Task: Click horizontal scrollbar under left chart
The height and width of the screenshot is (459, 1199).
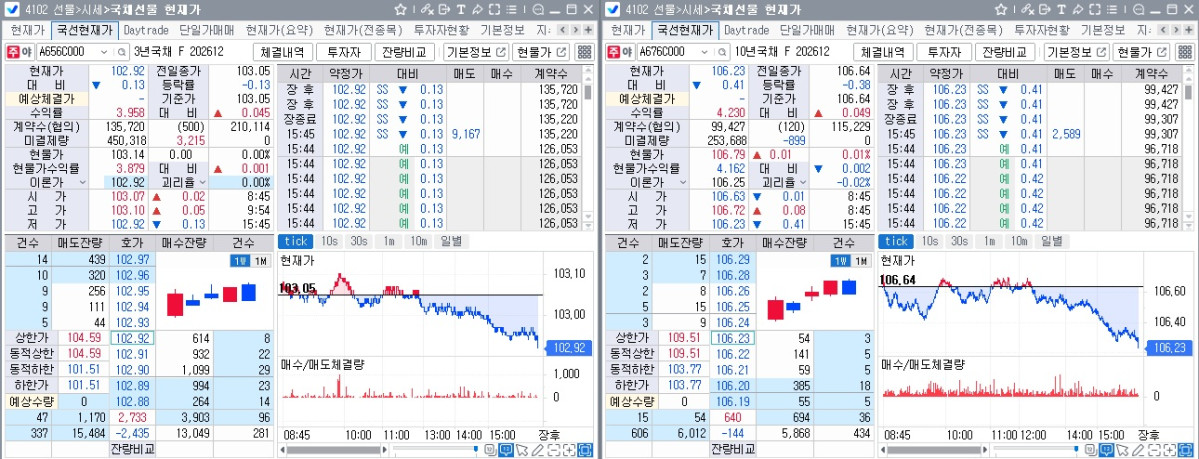Action: [x=333, y=449]
